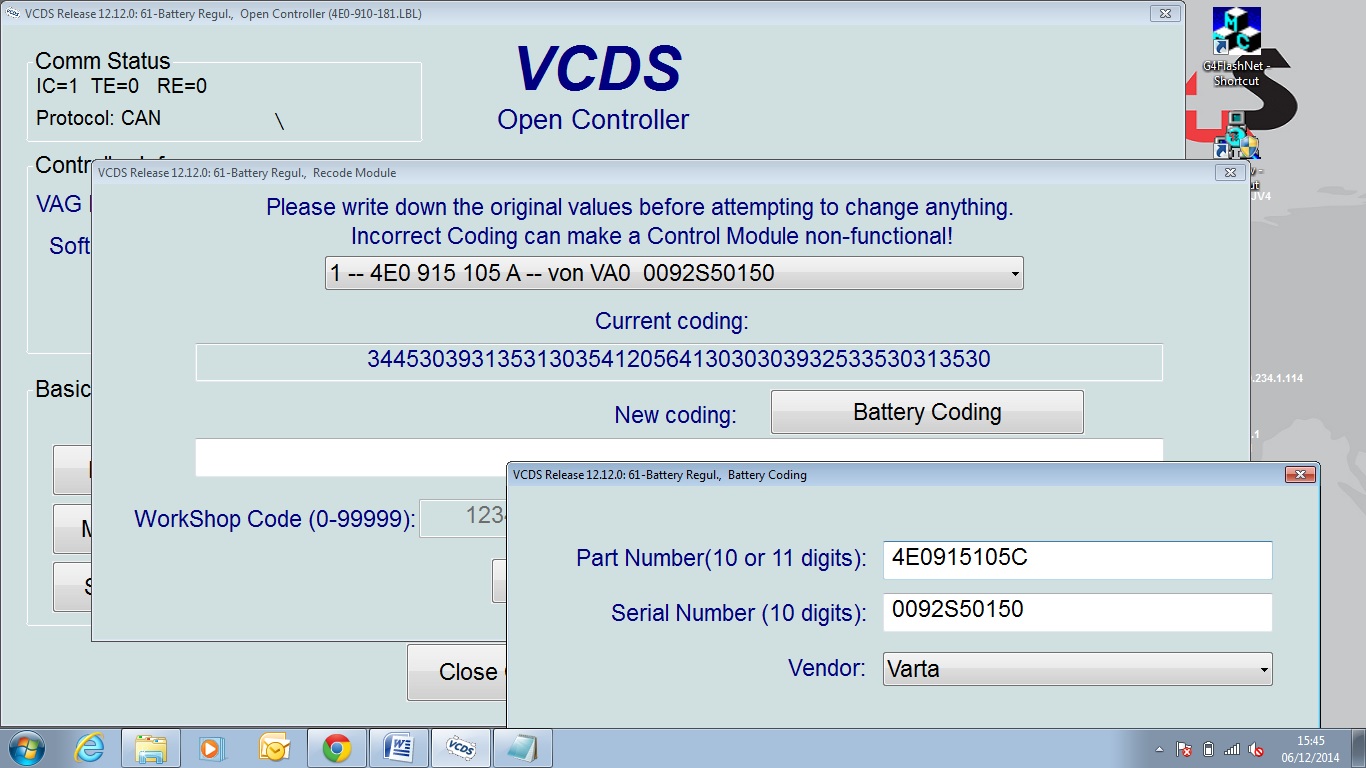1366x768 pixels.
Task: Click the 'Please write down the original values' line
Action: click(x=639, y=208)
